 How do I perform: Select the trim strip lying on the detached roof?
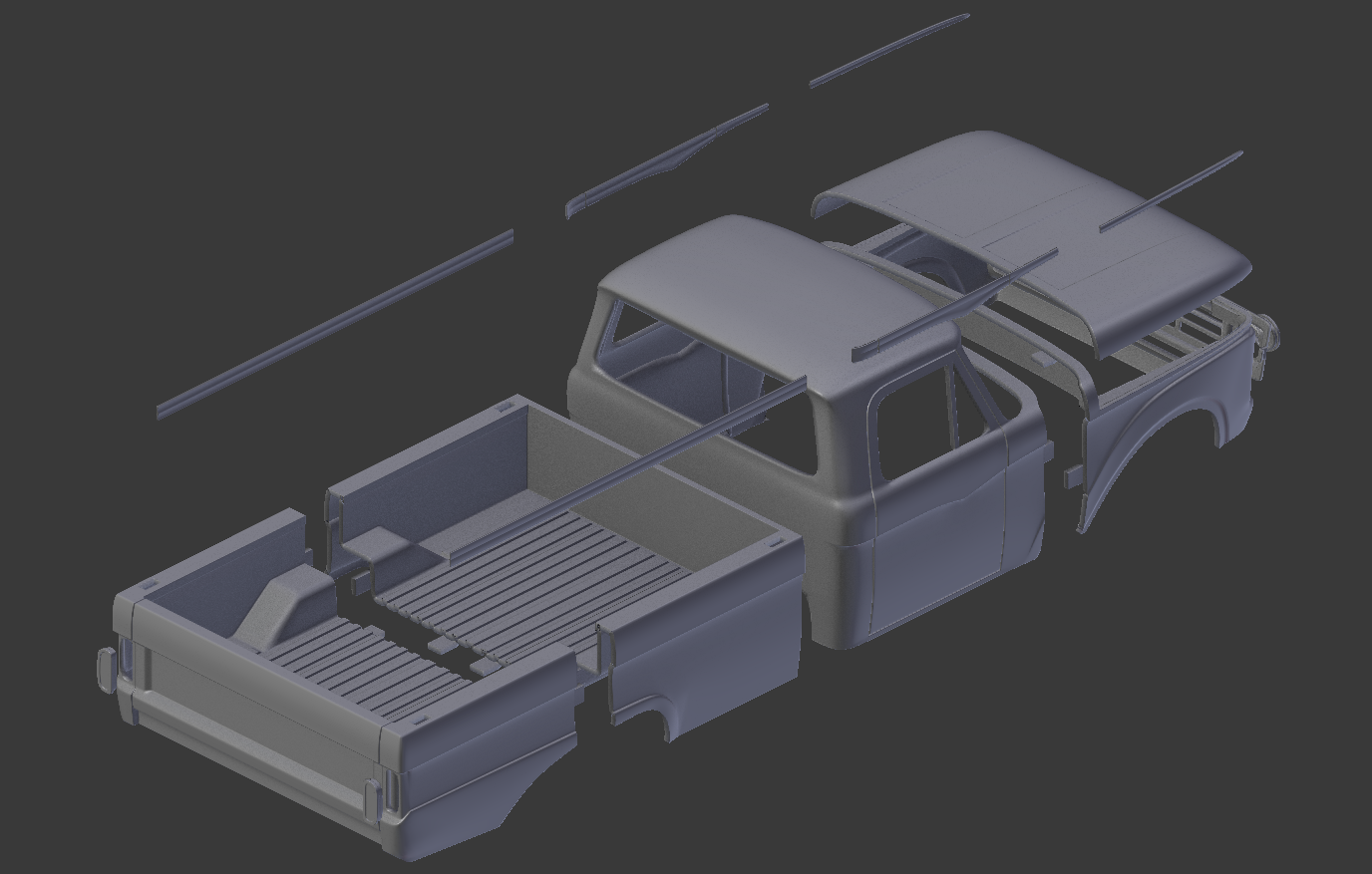[1172, 191]
